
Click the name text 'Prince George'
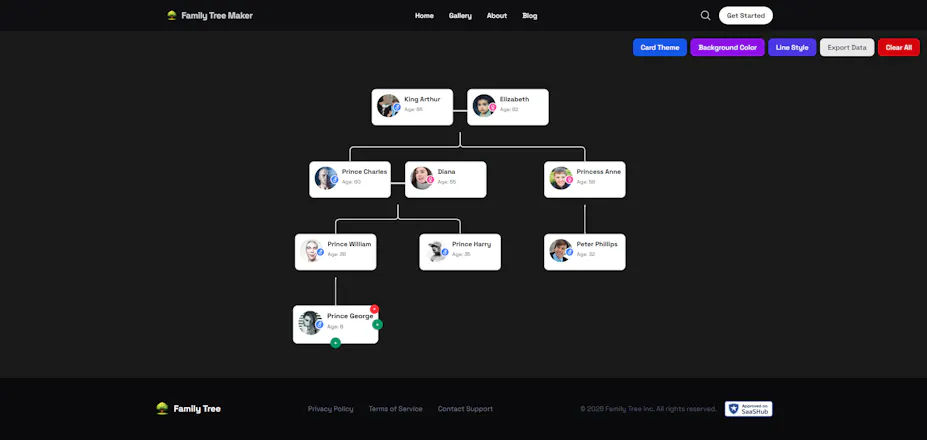pos(350,316)
